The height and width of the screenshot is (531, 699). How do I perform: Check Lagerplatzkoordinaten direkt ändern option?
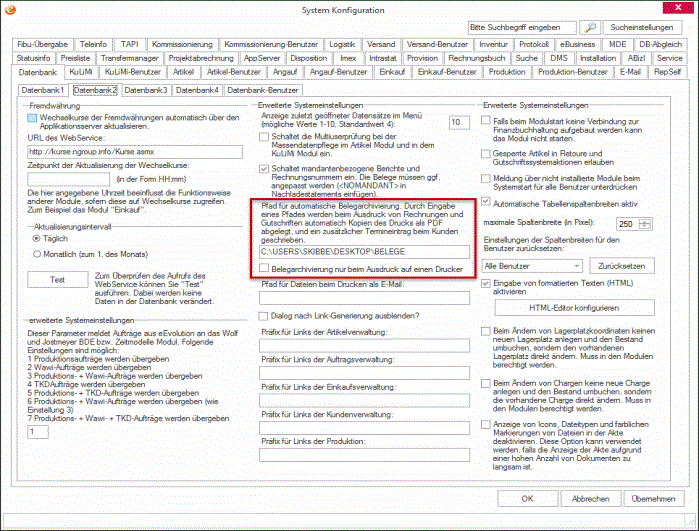pyautogui.click(x=486, y=332)
